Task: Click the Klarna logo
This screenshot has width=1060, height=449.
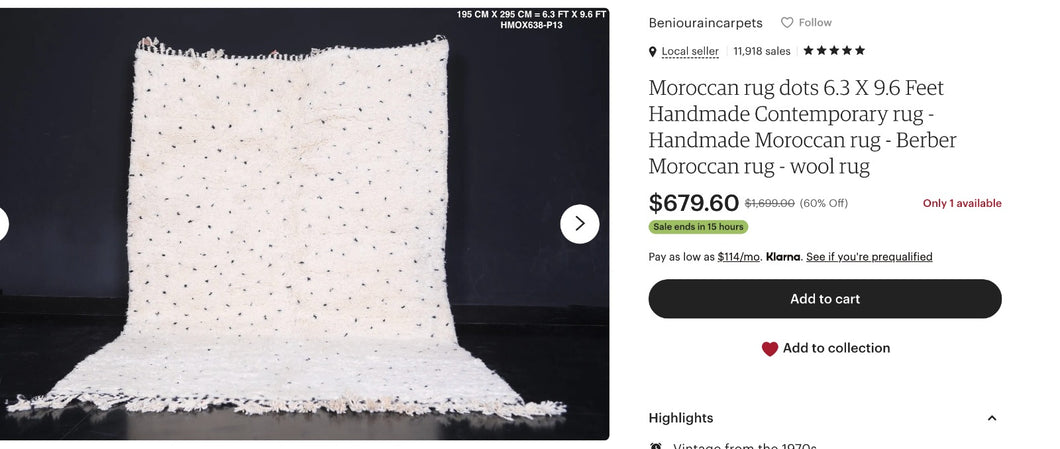Action: (x=783, y=257)
